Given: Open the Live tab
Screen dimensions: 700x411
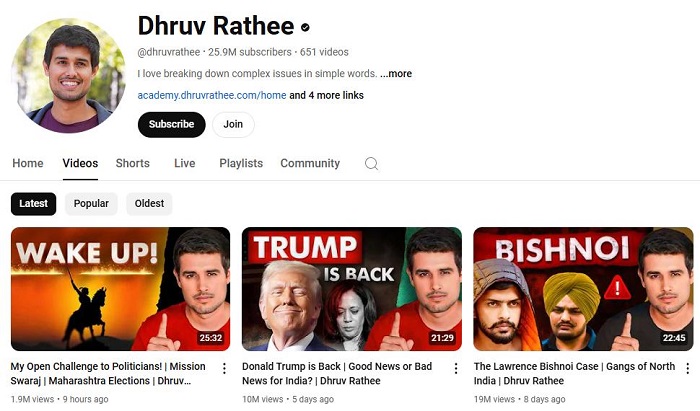Looking at the screenshot, I should (184, 163).
